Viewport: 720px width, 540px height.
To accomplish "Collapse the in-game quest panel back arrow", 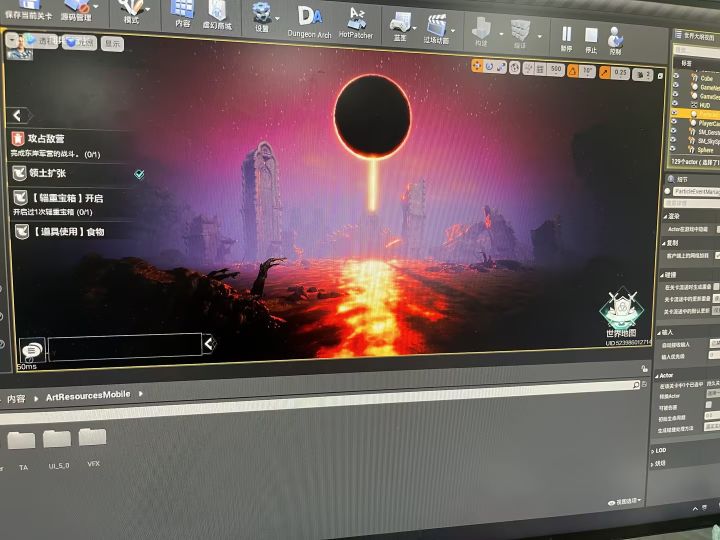I will 18,115.
